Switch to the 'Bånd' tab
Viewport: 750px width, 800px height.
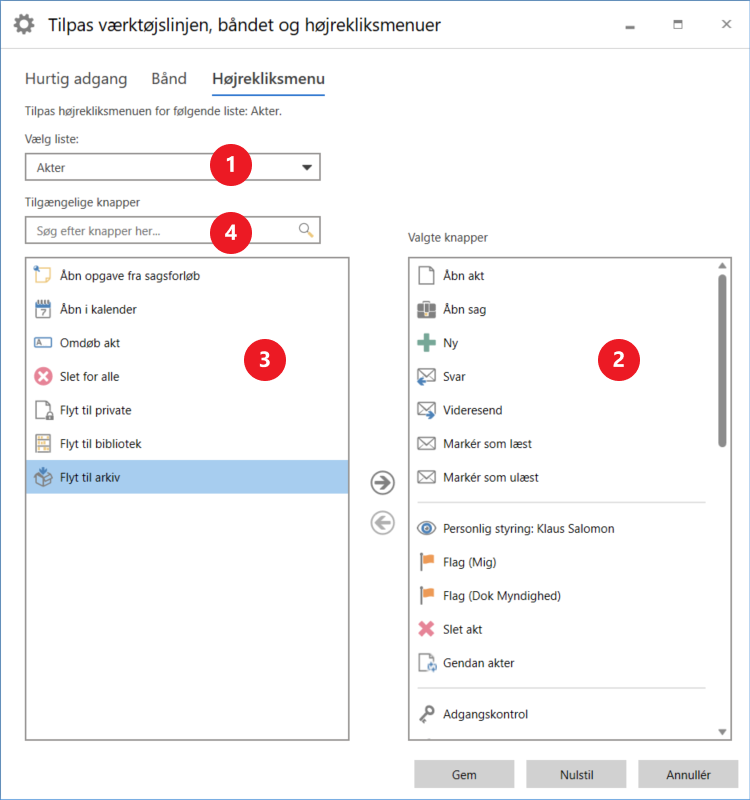(x=169, y=79)
